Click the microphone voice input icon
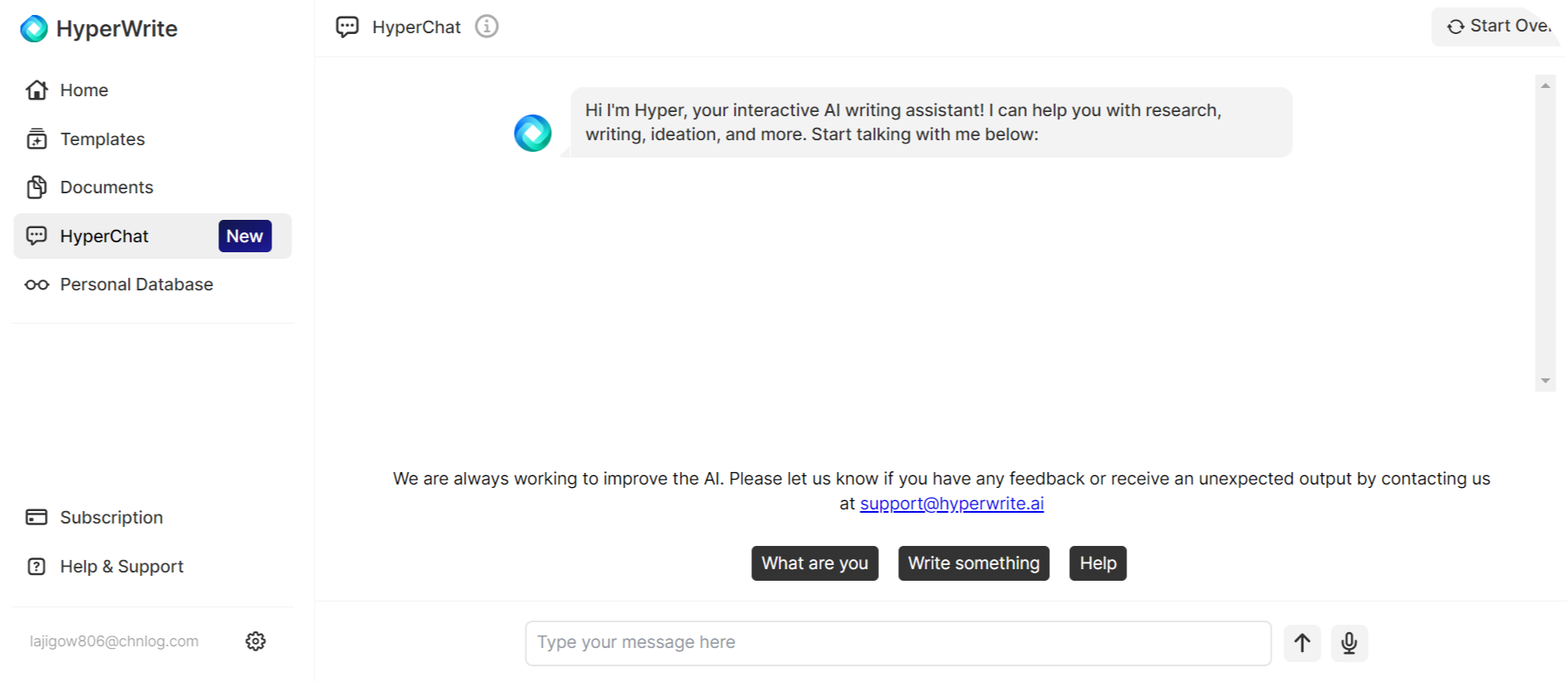The image size is (1568, 682). pos(1349,643)
